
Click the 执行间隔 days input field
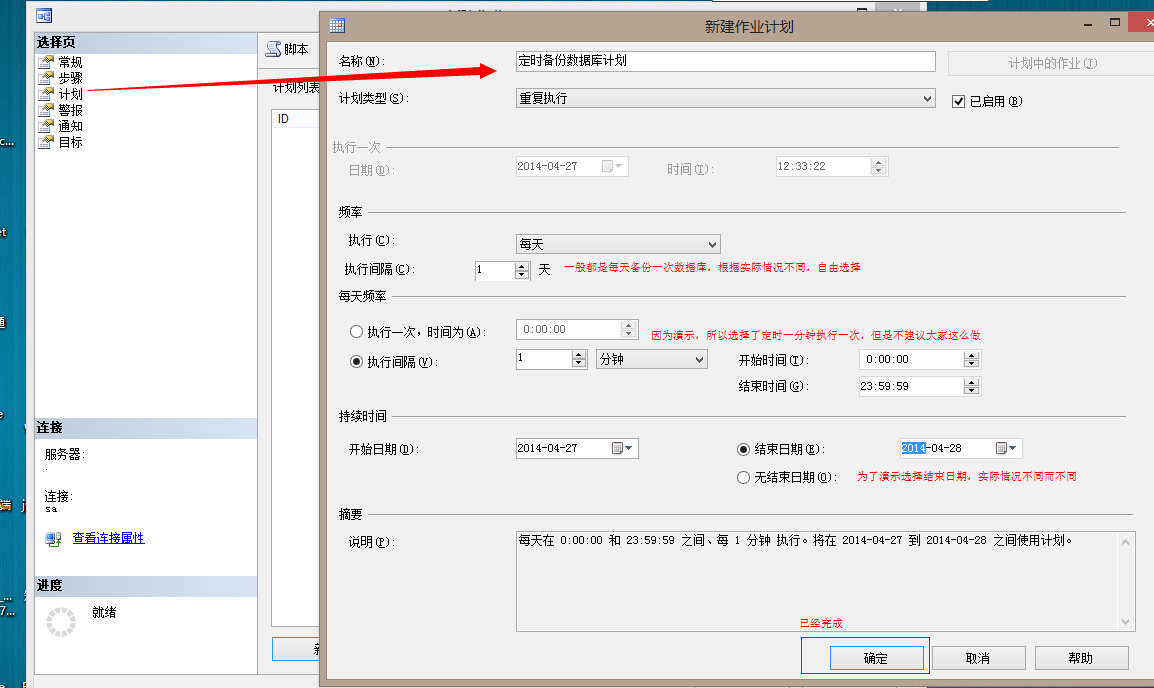coord(495,271)
